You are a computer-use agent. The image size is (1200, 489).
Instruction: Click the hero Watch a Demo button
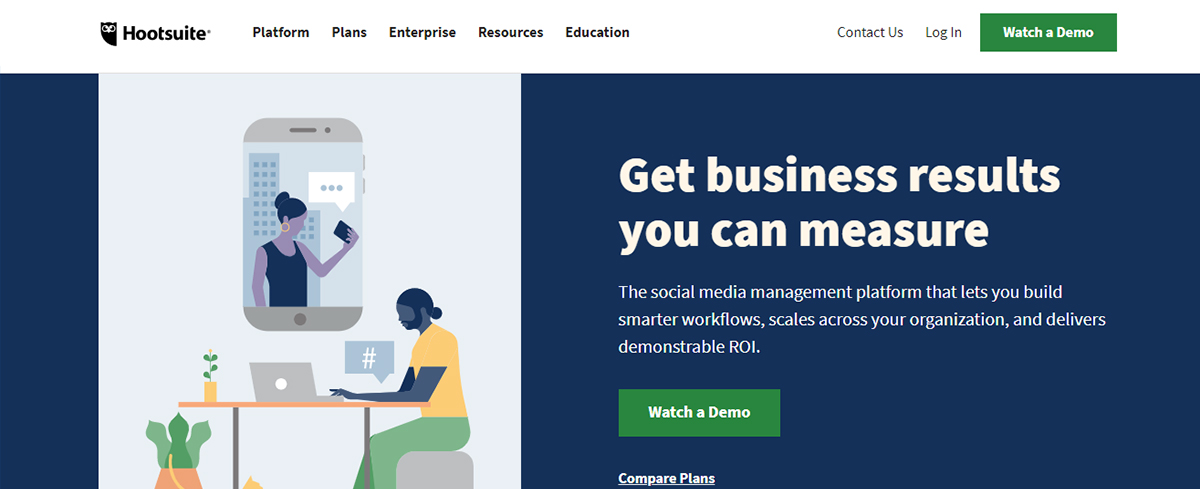pos(699,412)
